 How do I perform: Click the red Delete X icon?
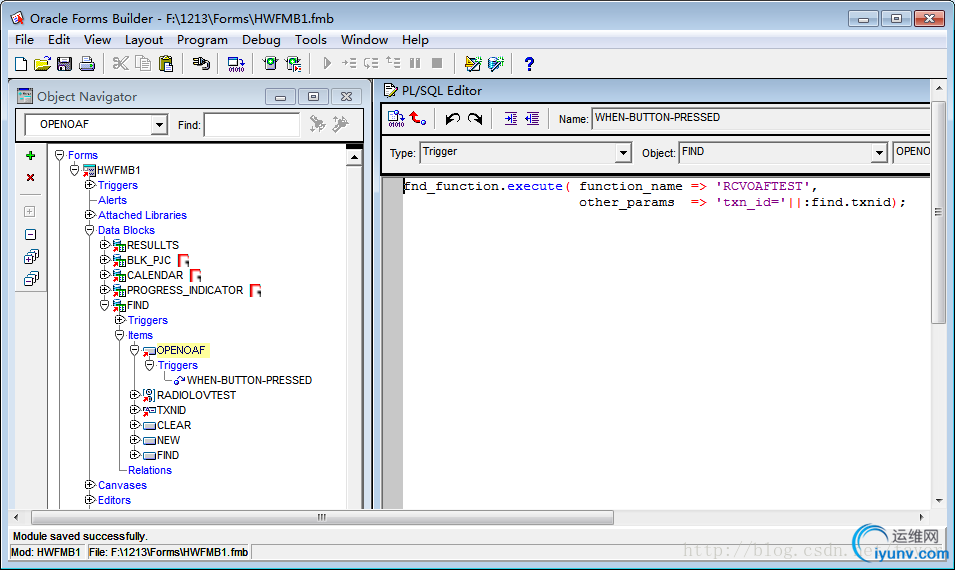pos(30,178)
